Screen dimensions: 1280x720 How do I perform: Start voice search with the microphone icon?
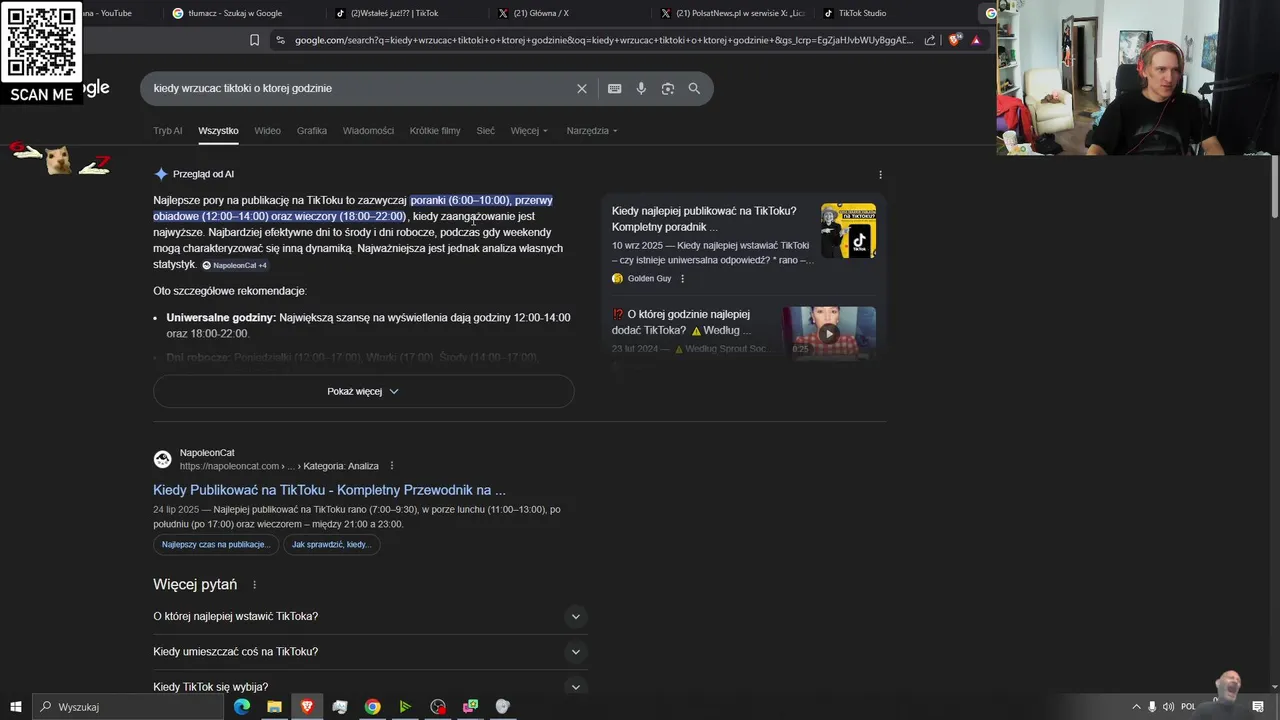tap(641, 88)
